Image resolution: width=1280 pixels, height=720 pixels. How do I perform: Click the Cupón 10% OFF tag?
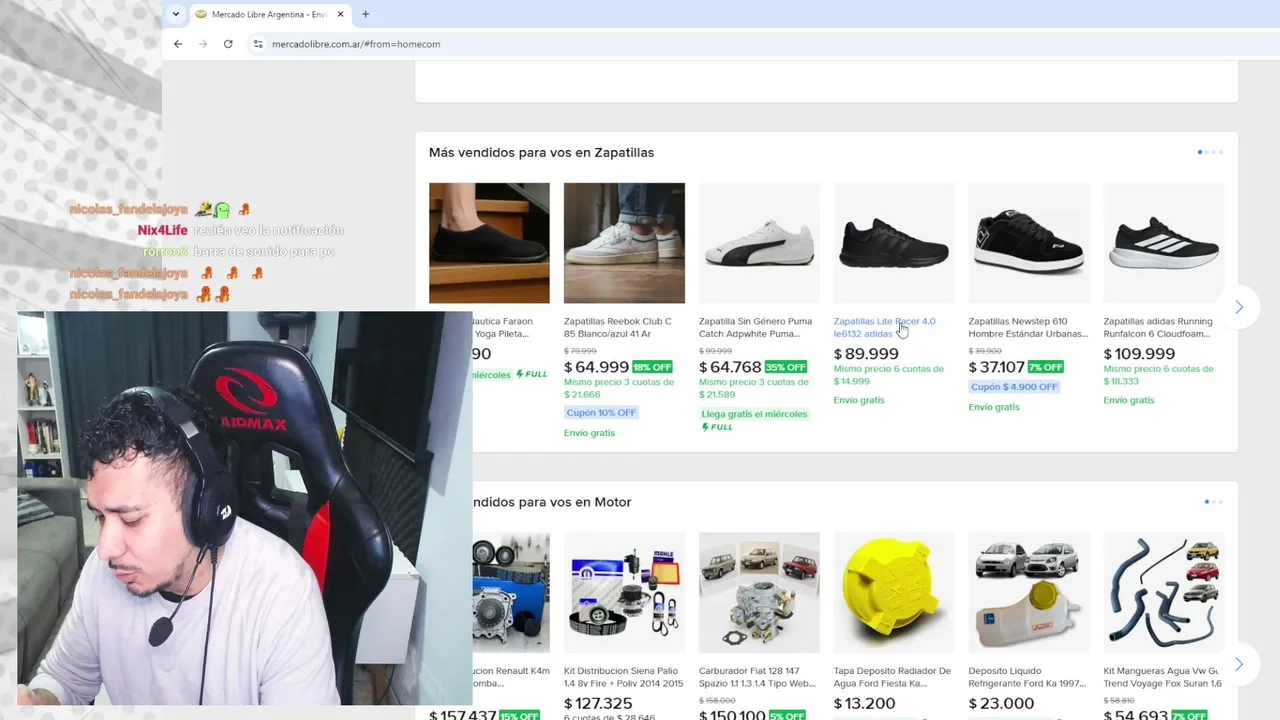(x=600, y=412)
